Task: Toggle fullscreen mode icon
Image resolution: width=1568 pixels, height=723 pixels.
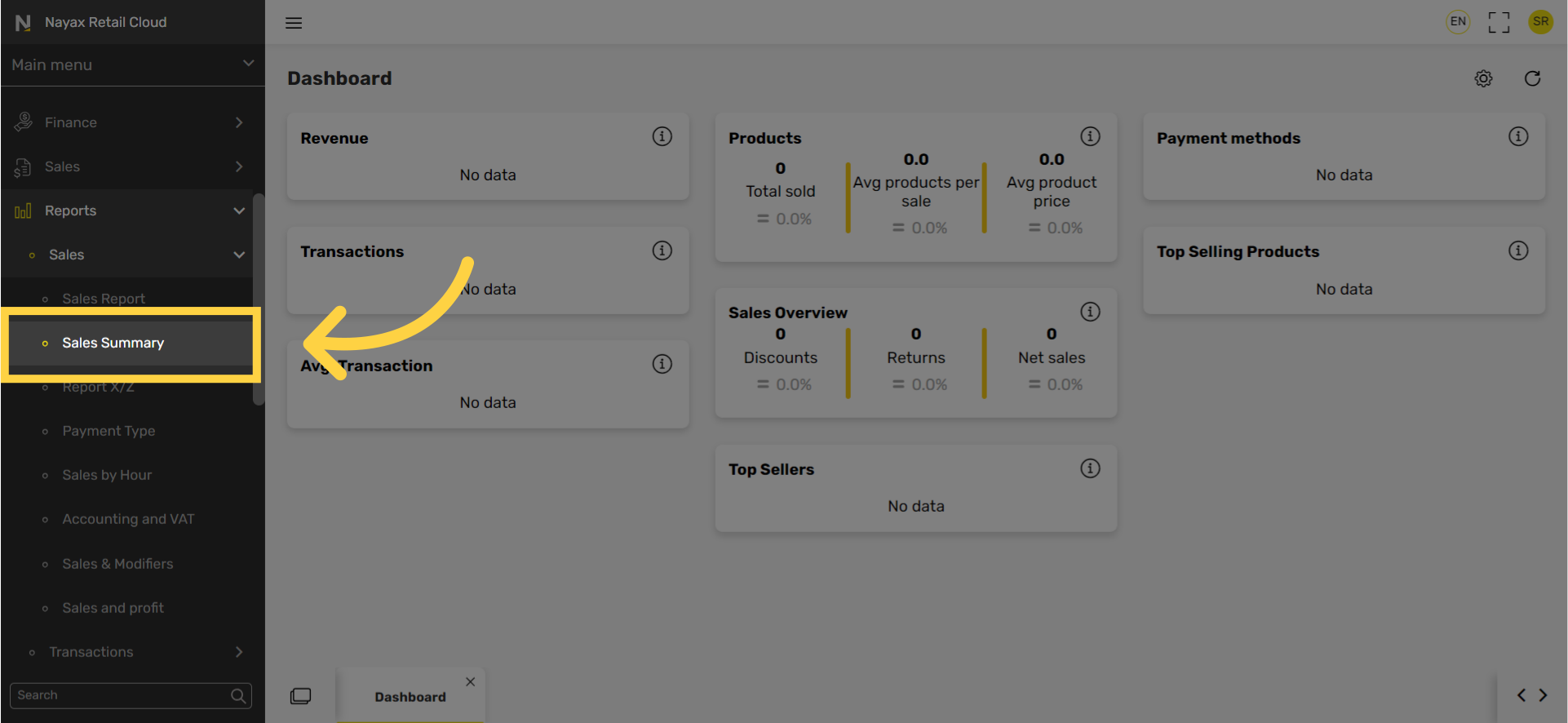Action: pyautogui.click(x=1499, y=22)
